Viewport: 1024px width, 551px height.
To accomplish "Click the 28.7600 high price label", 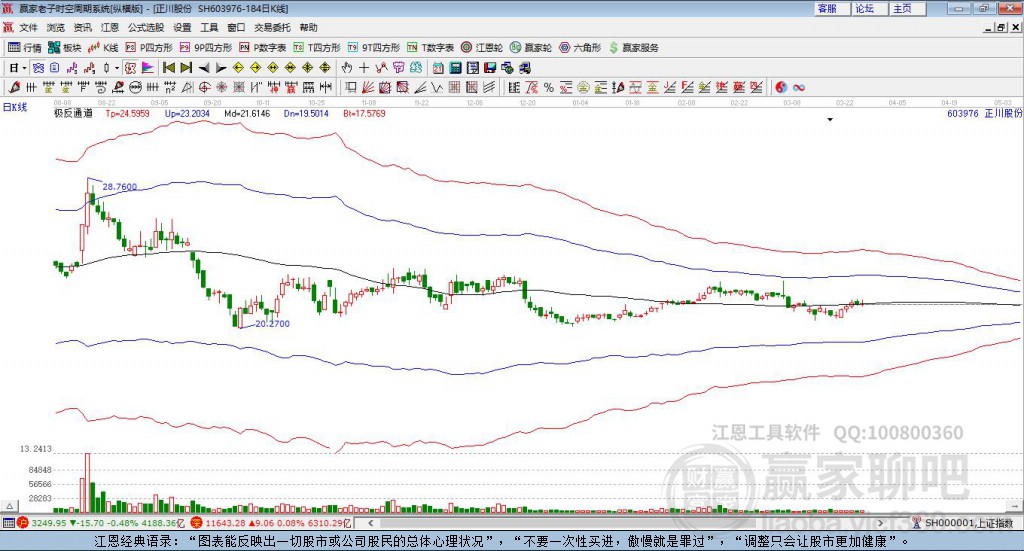I will [120, 187].
